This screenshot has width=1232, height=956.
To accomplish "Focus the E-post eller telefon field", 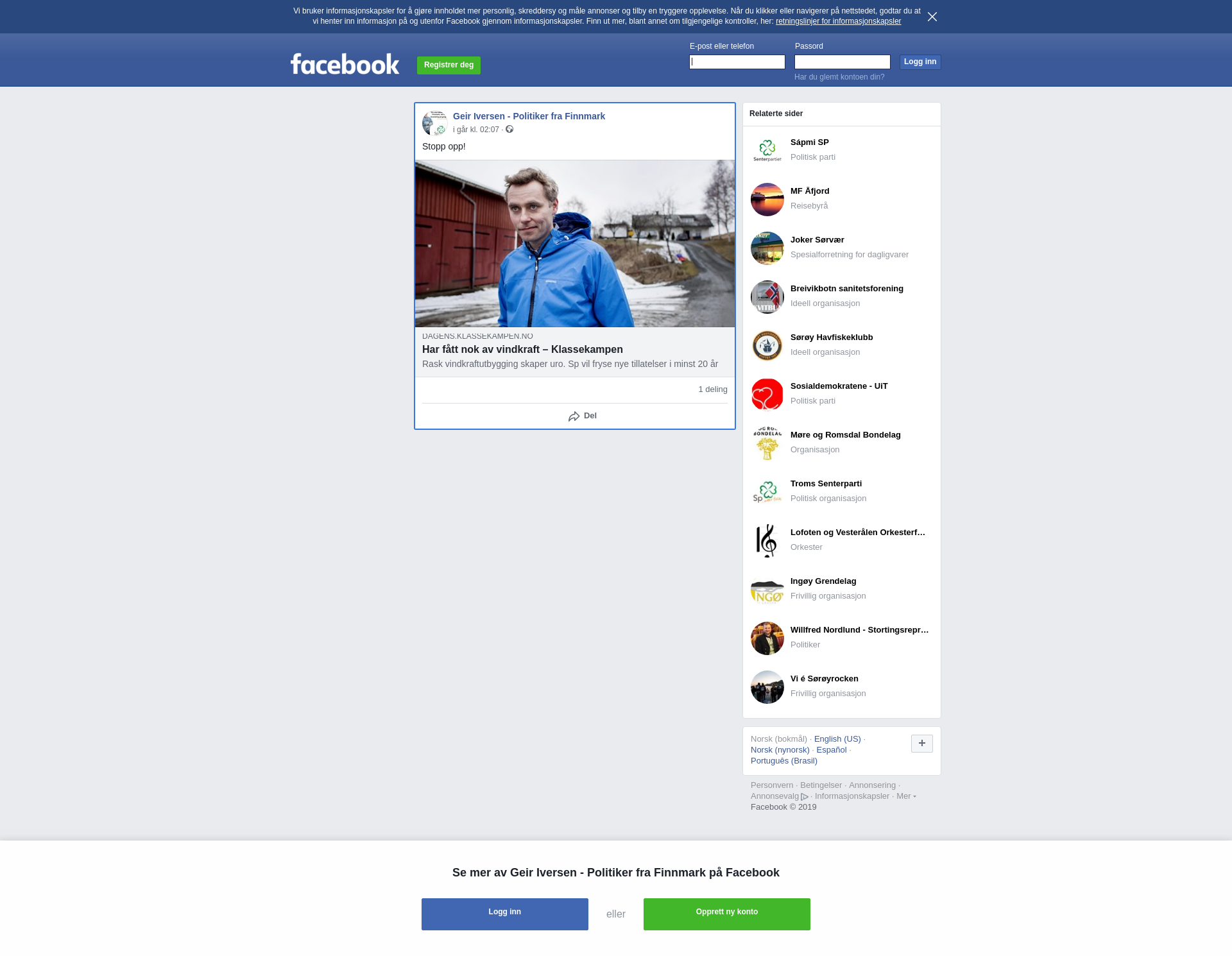I will click(x=737, y=62).
